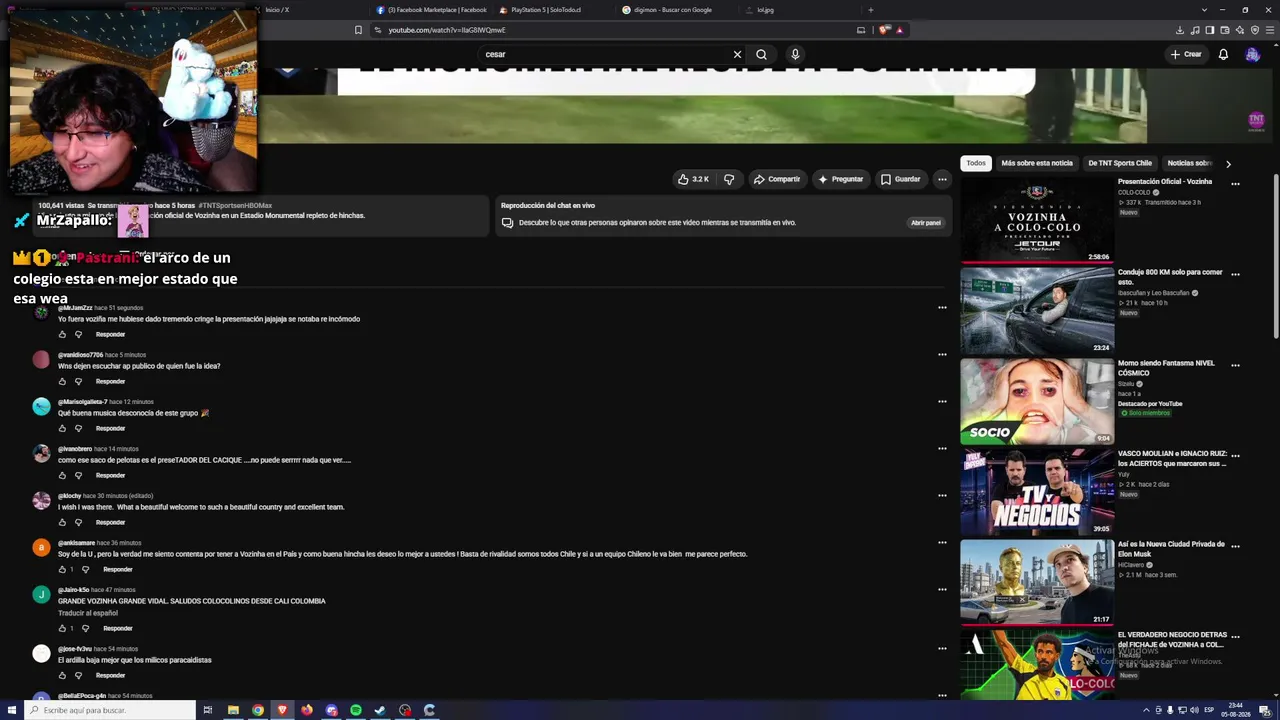Dislike the comment by @vanidioso7706
This screenshot has width=1280, height=720.
pyautogui.click(x=78, y=381)
